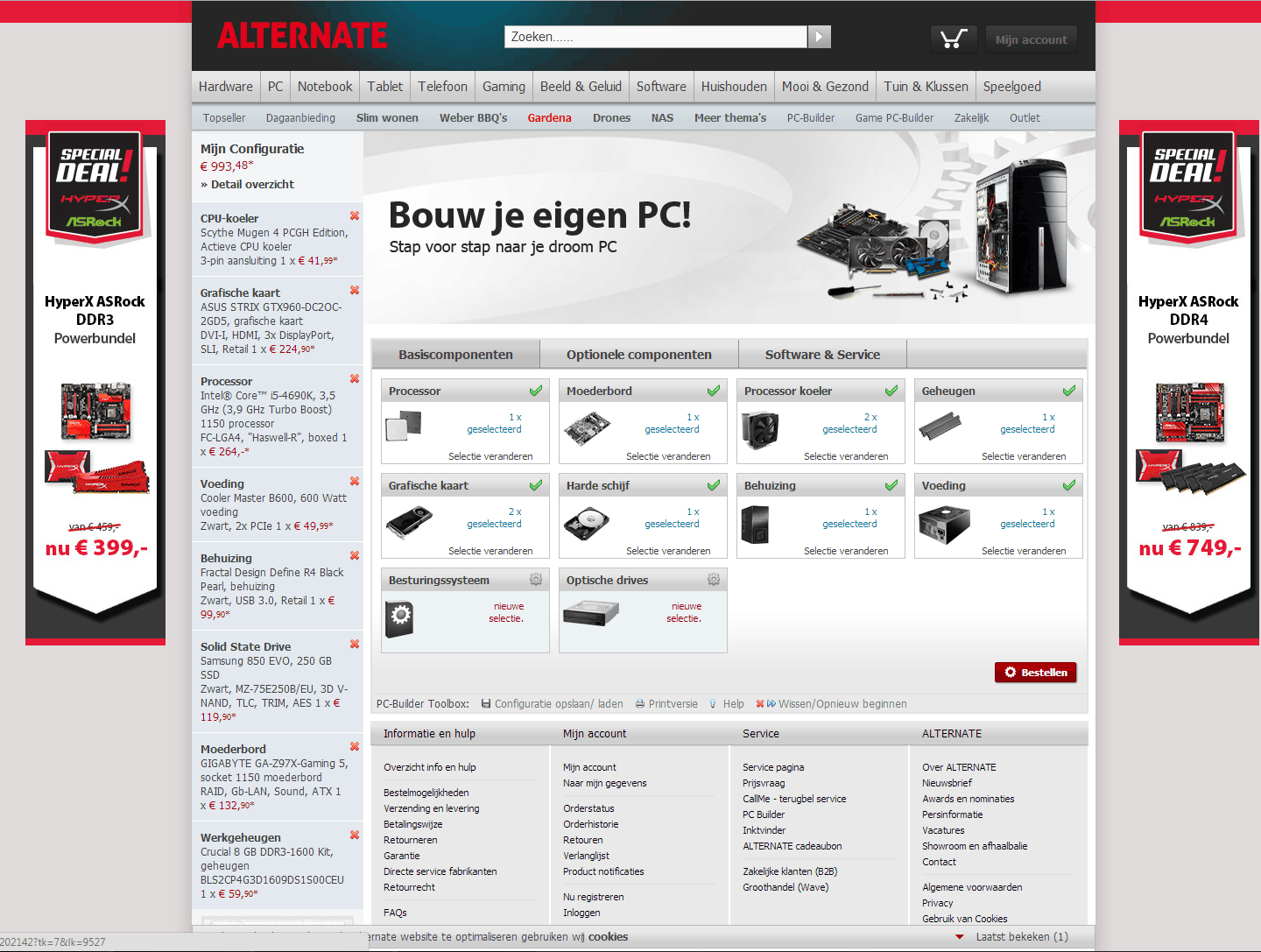Viewport: 1261px width, 952px height.
Task: Click nieuwe selectie for Optische drives
Action: (686, 612)
